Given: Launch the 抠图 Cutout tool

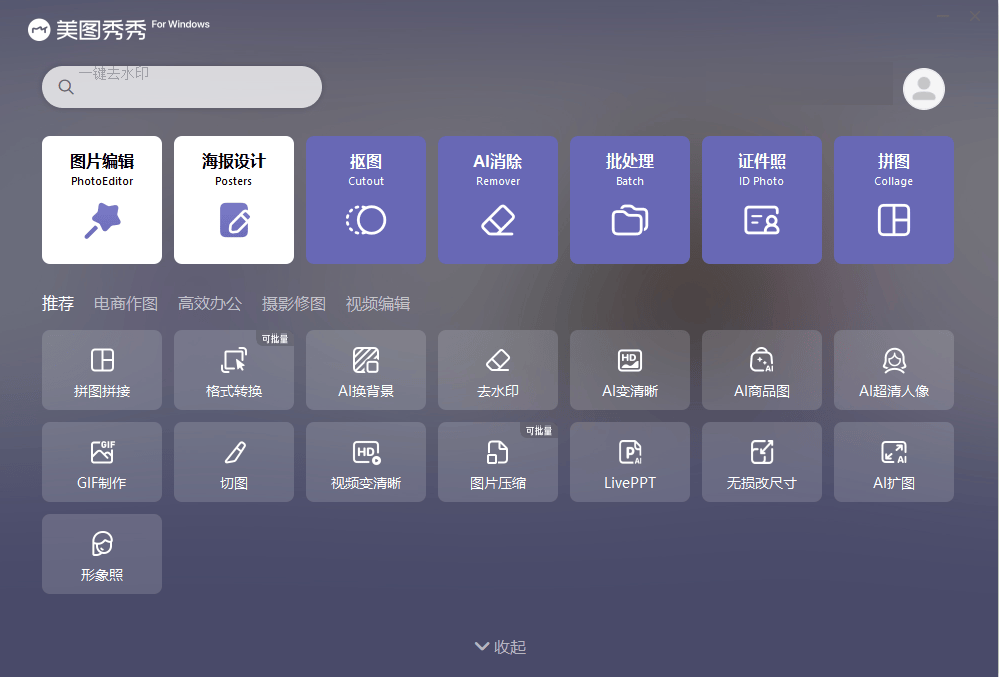Looking at the screenshot, I should click(366, 199).
